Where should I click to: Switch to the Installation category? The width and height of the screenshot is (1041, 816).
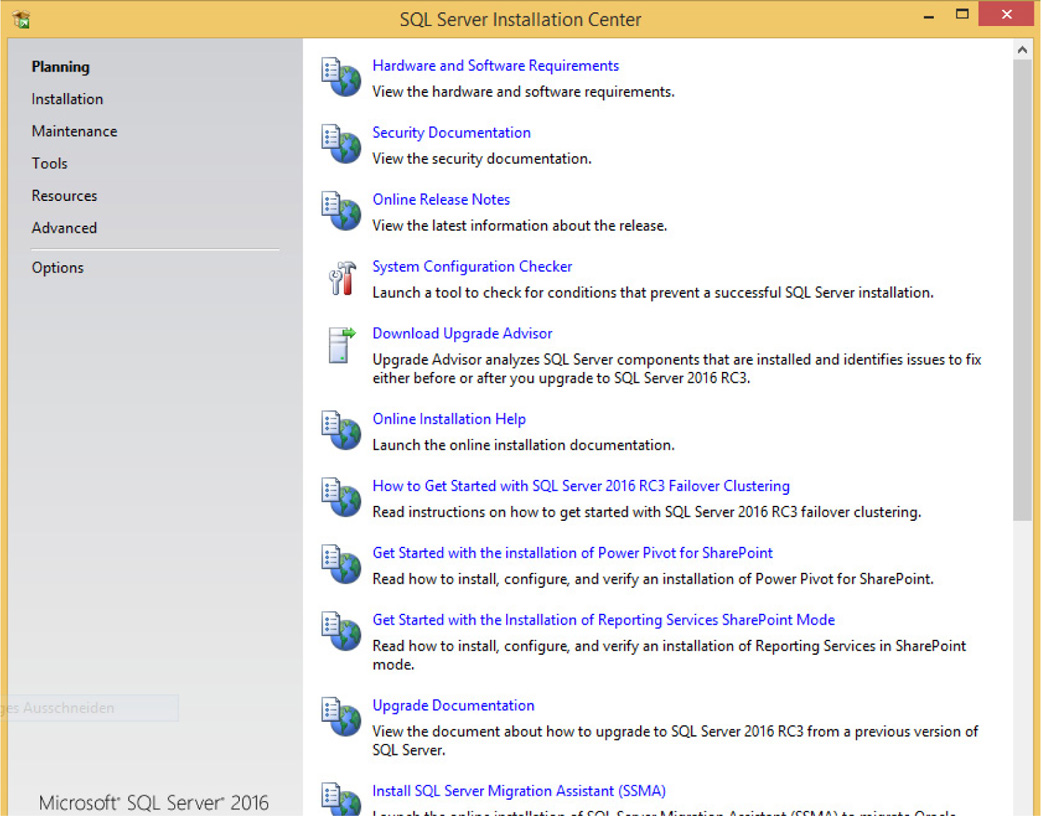[67, 99]
